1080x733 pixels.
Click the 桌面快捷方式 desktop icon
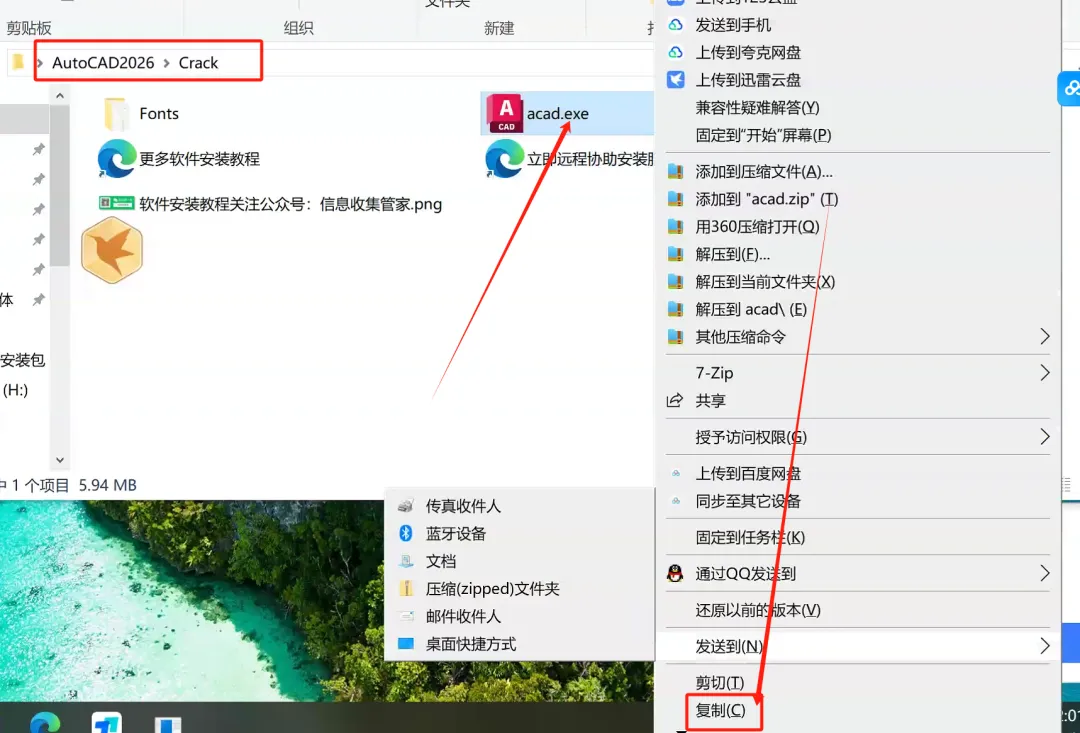click(406, 643)
